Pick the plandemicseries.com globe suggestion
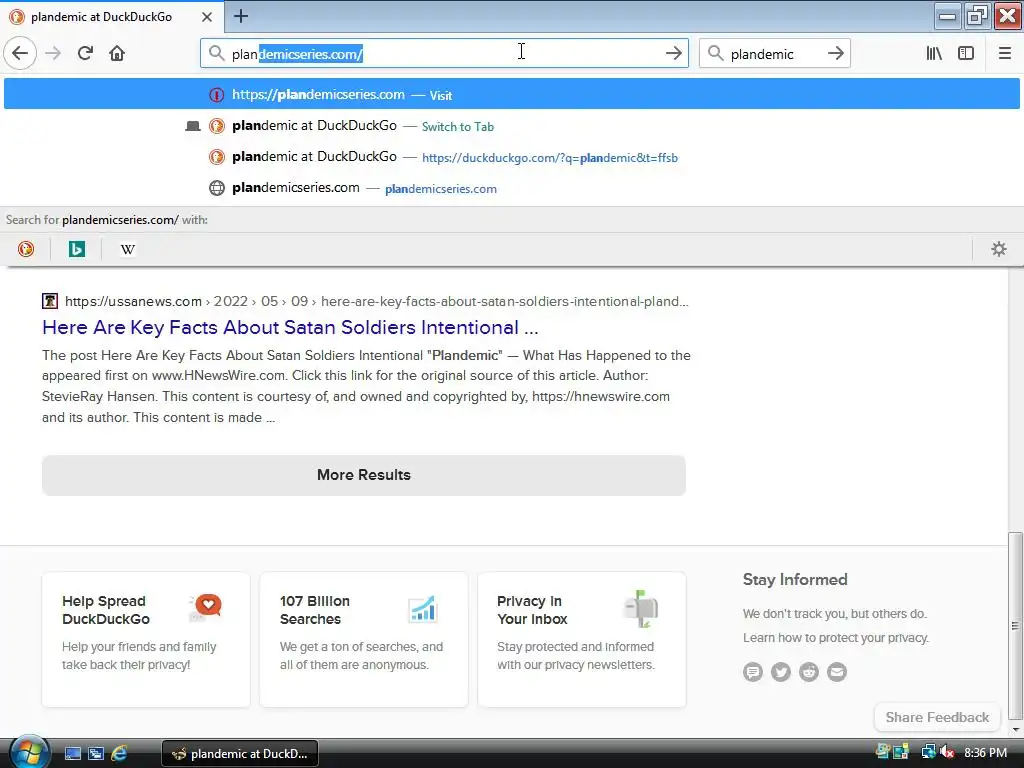 click(511, 188)
